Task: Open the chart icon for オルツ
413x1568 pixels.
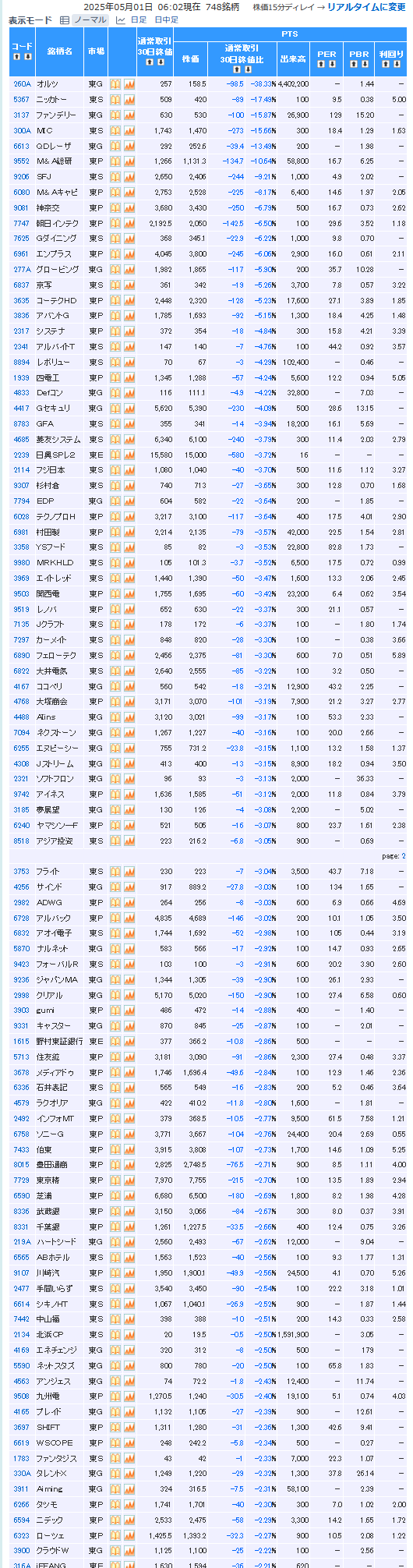Action: point(129,83)
